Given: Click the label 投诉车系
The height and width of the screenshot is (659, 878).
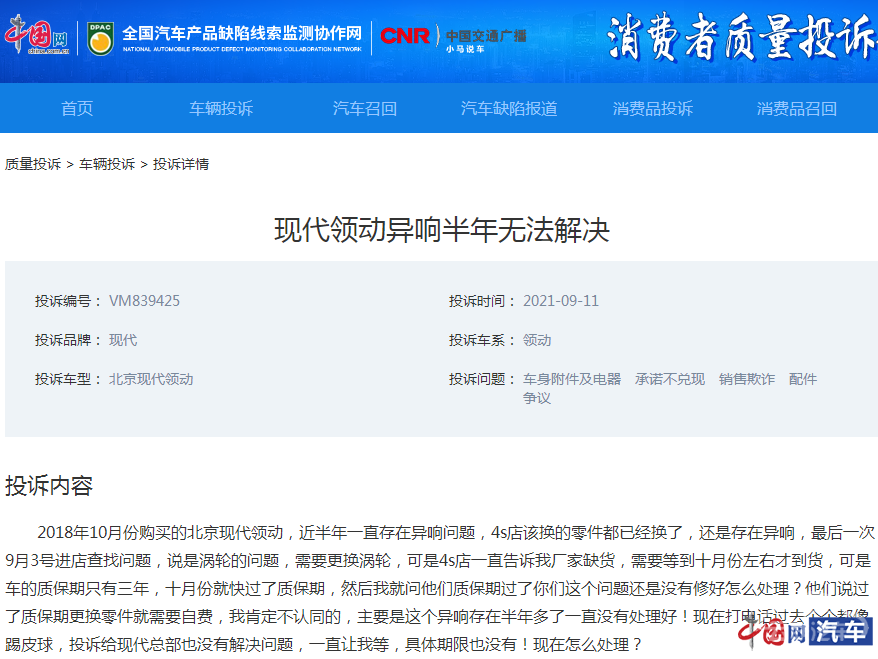Looking at the screenshot, I should point(482,340).
